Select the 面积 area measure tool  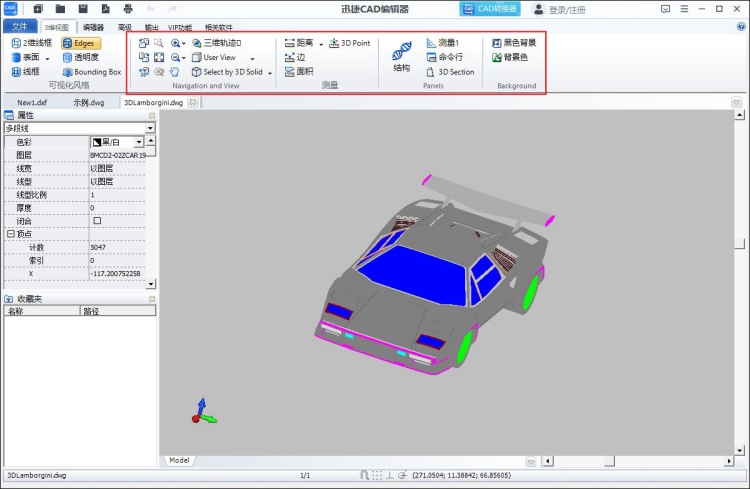click(299, 72)
